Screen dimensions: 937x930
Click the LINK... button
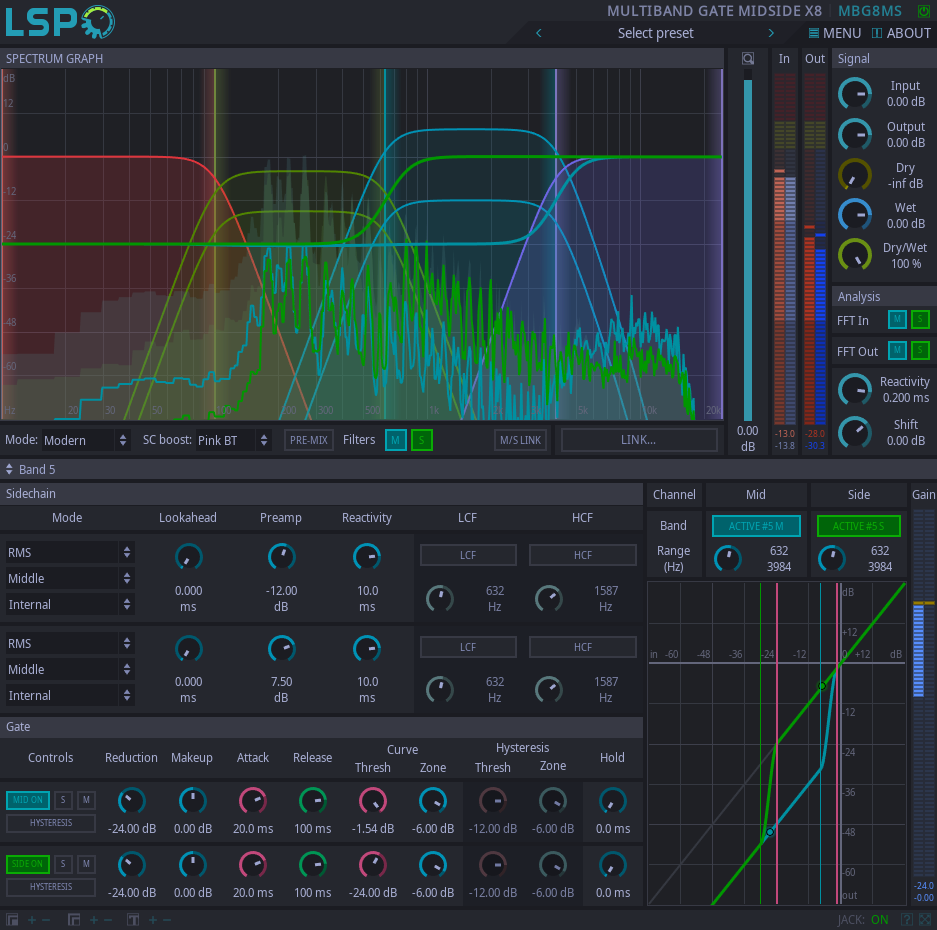coord(639,440)
